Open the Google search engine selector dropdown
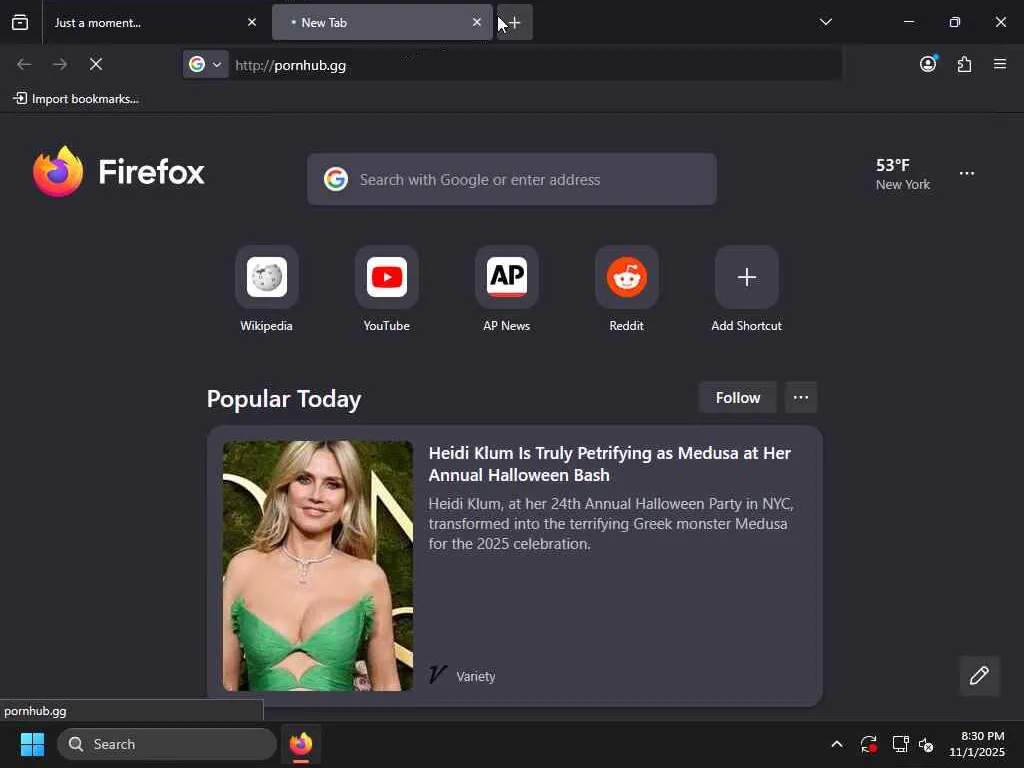The image size is (1024, 768). [206, 64]
